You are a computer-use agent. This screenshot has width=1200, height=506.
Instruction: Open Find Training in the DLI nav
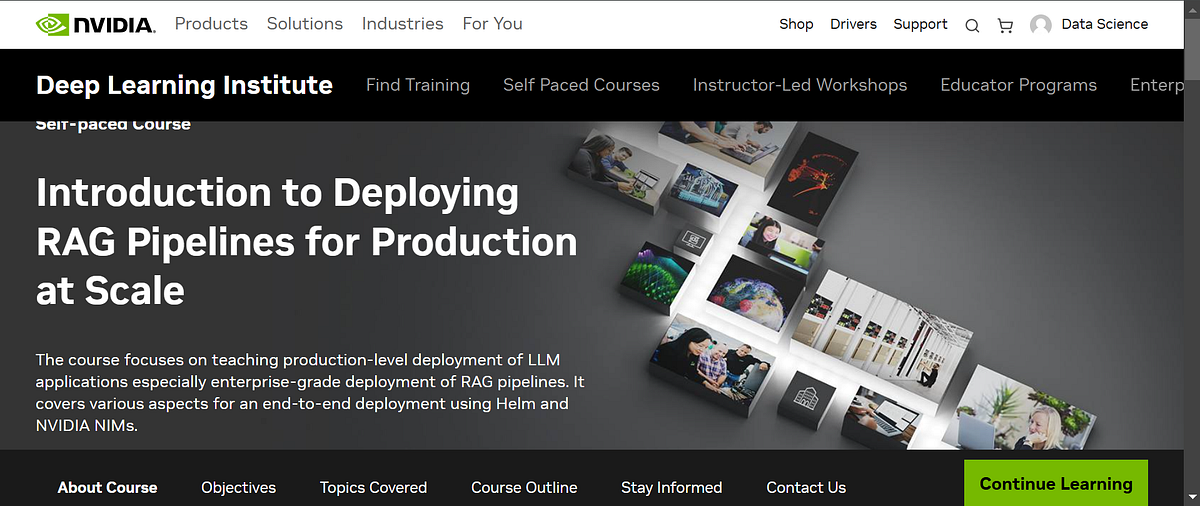coord(418,85)
